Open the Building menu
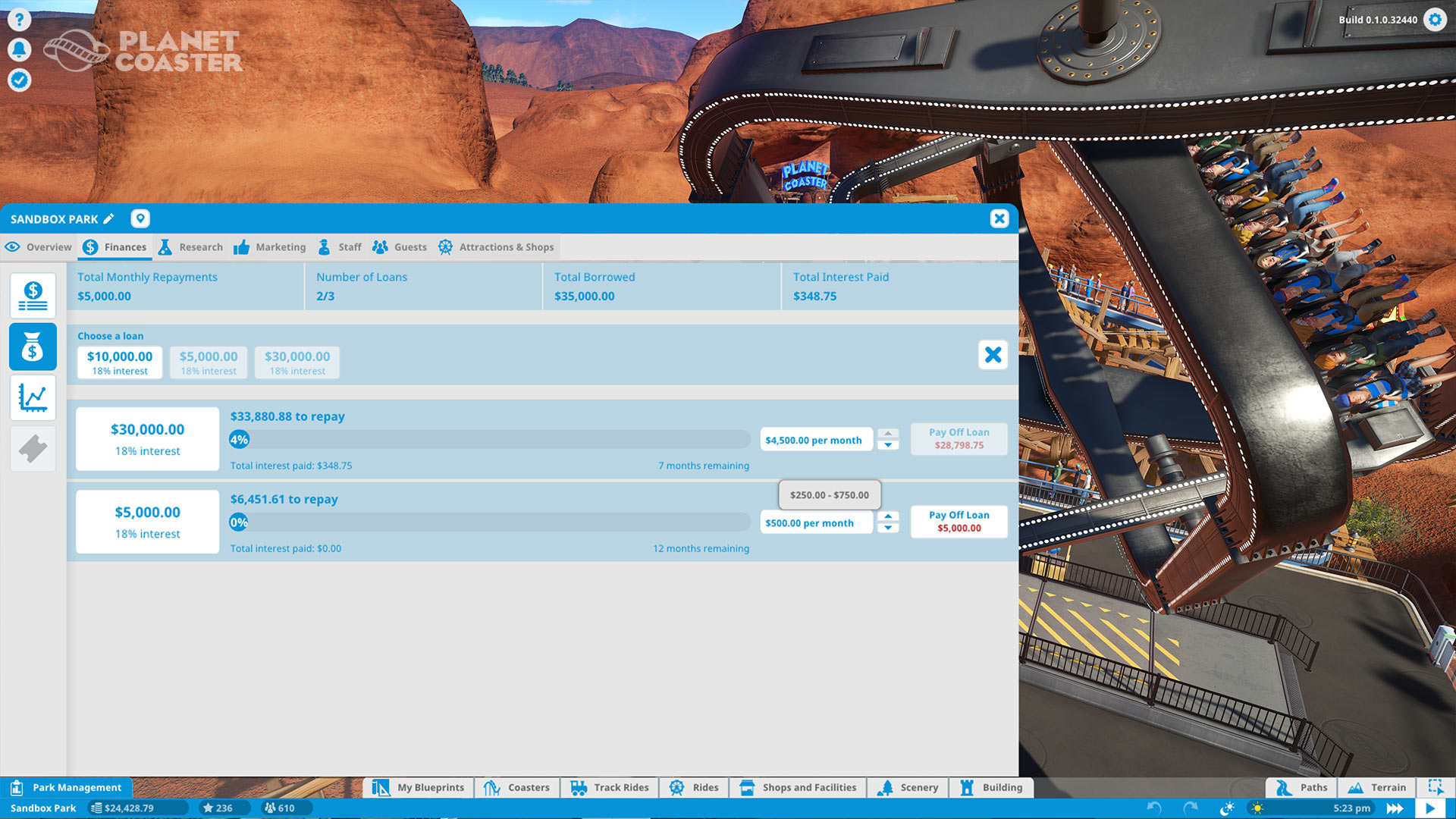This screenshot has height=819, width=1456. coord(991,787)
